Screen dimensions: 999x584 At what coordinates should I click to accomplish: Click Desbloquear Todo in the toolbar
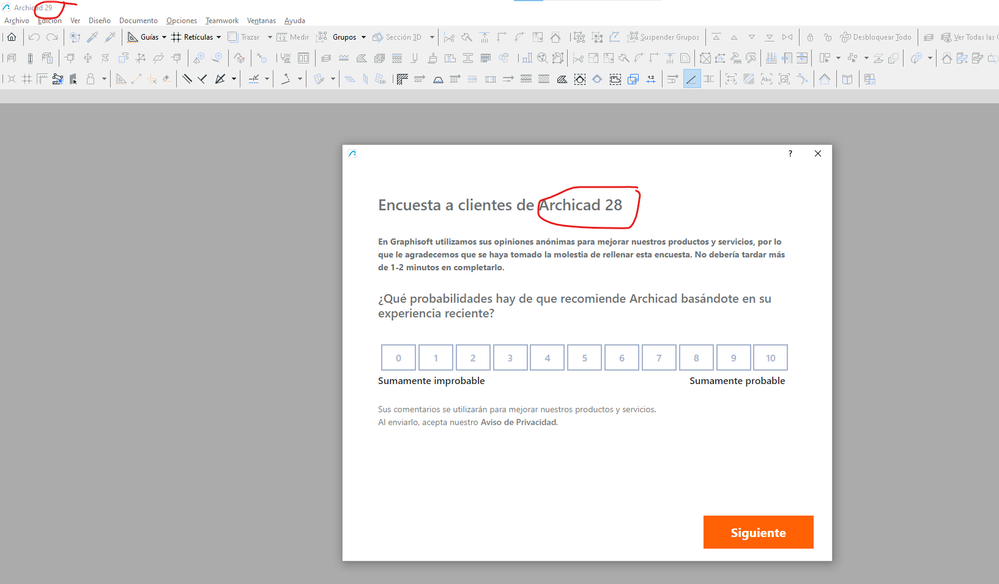875,37
